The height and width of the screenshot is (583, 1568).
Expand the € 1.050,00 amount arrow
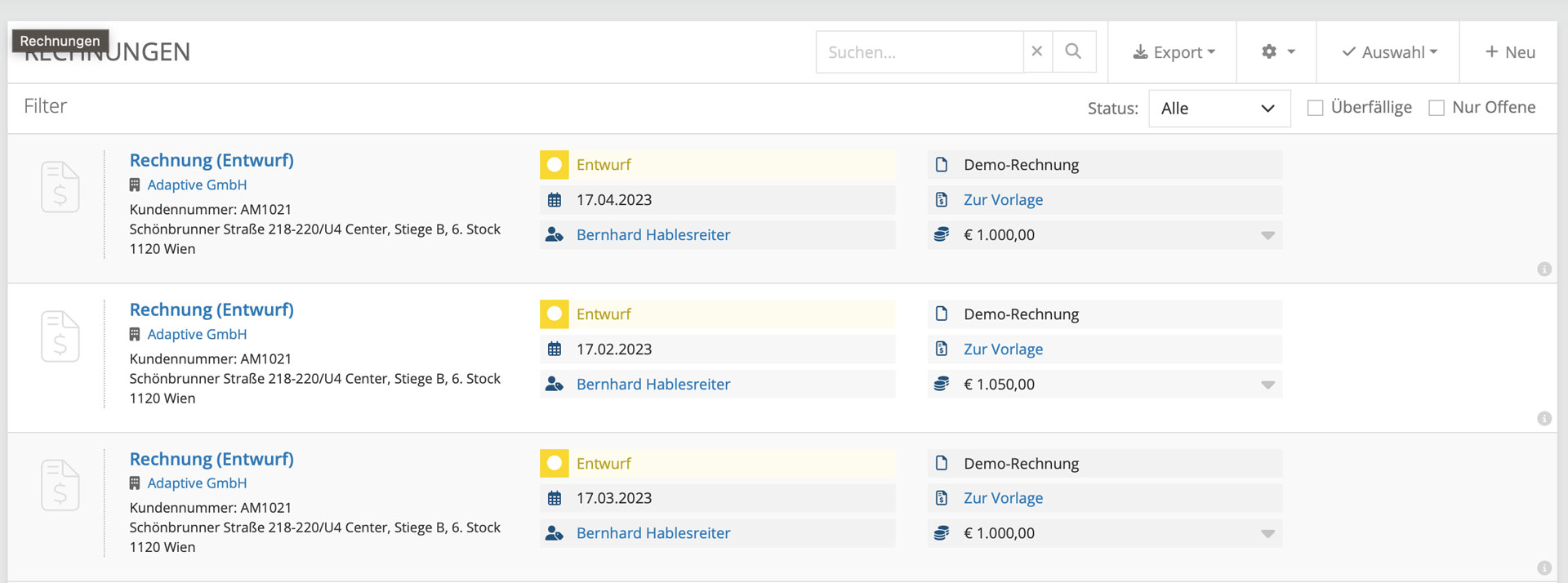tap(1267, 385)
